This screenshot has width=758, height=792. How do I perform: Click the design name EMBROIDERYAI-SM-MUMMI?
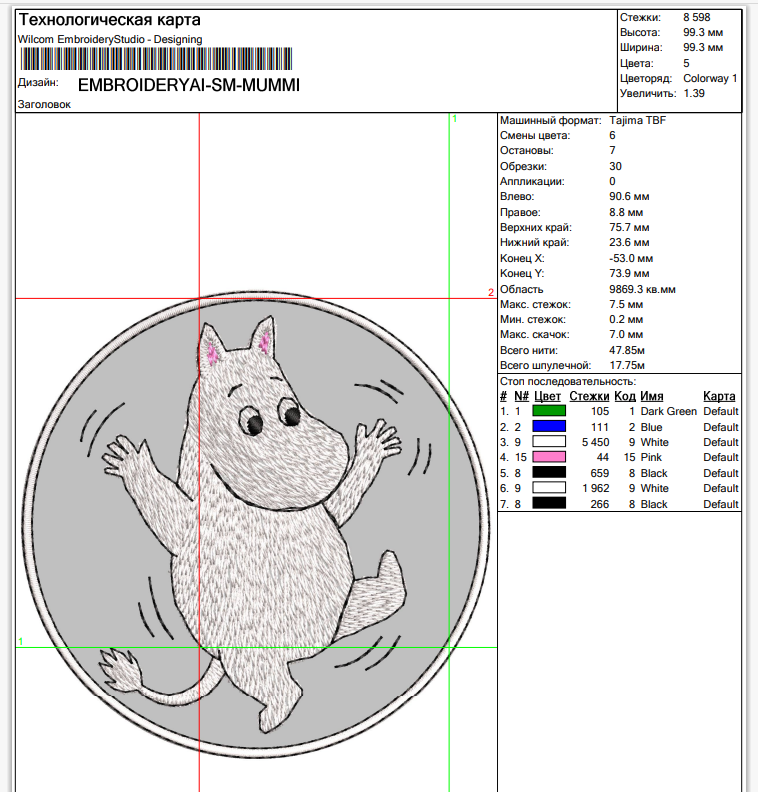(x=189, y=85)
